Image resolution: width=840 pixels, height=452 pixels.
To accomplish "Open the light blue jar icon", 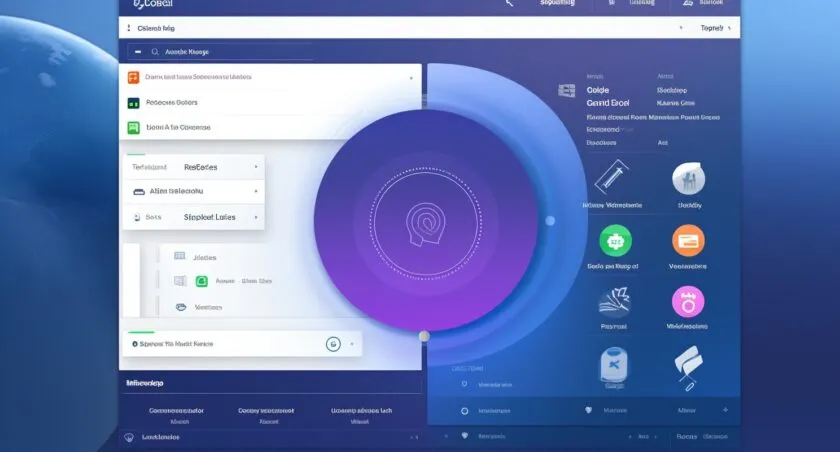I will pyautogui.click(x=614, y=365).
